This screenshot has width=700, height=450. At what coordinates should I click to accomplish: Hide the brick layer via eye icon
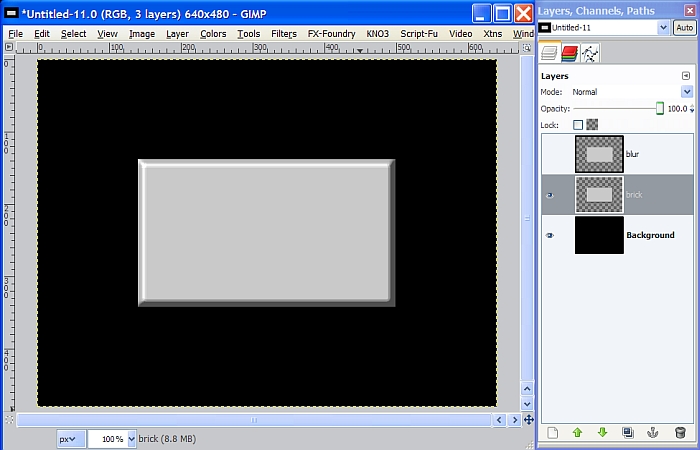549,195
